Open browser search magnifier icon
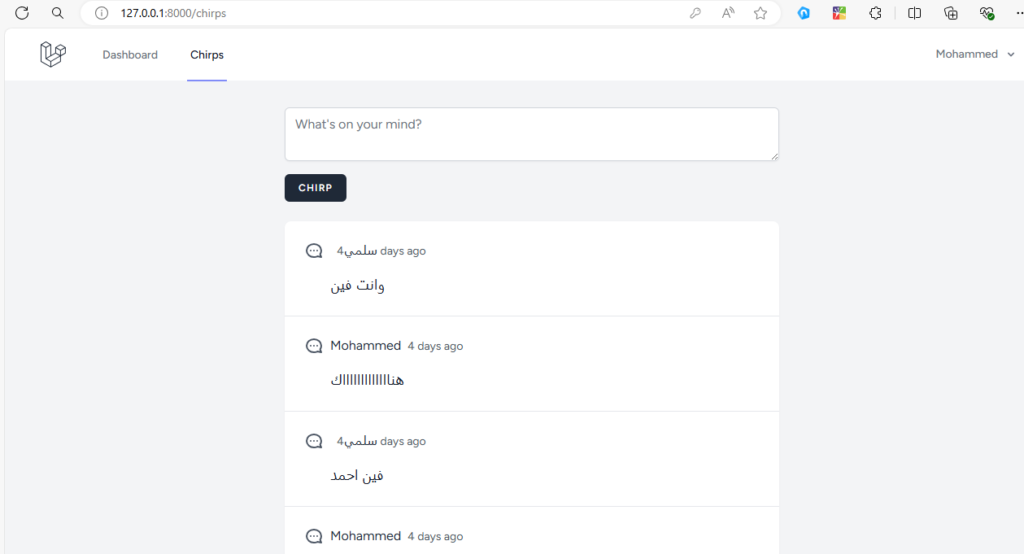Viewport: 1024px width, 554px height. pos(57,13)
